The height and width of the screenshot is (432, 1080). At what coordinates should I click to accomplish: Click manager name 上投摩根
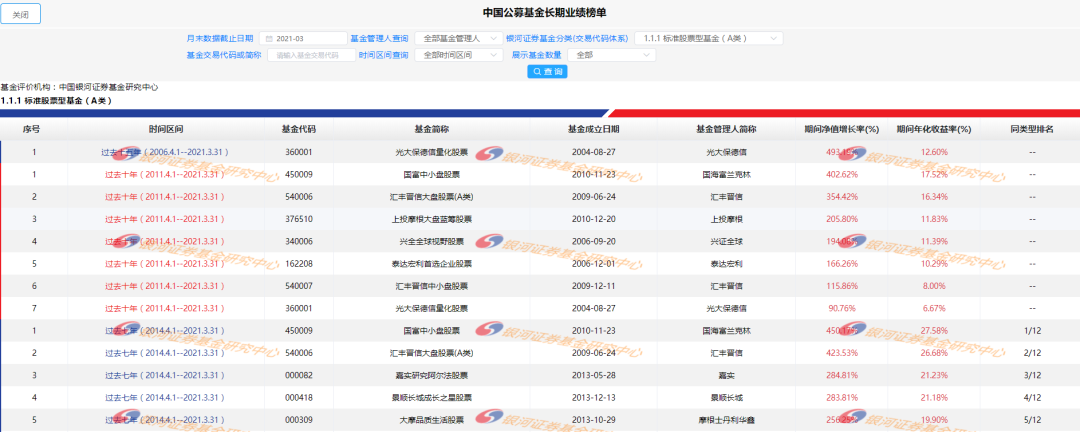point(727,219)
